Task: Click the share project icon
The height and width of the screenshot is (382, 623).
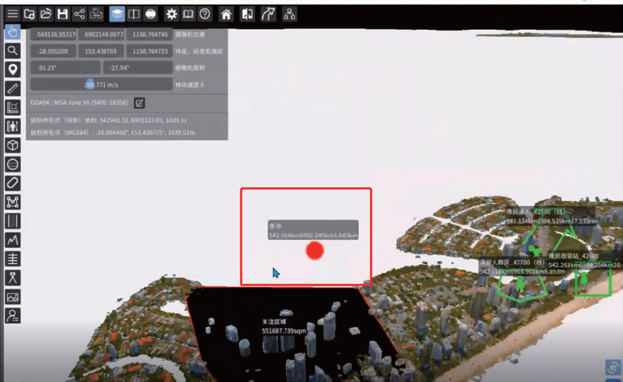Action: [x=79, y=14]
